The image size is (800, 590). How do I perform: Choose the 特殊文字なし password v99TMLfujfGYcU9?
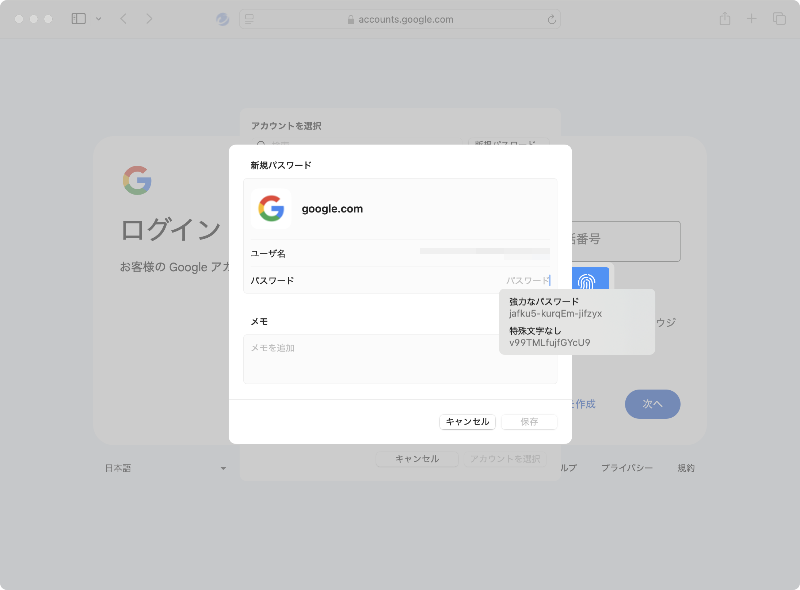[577, 337]
